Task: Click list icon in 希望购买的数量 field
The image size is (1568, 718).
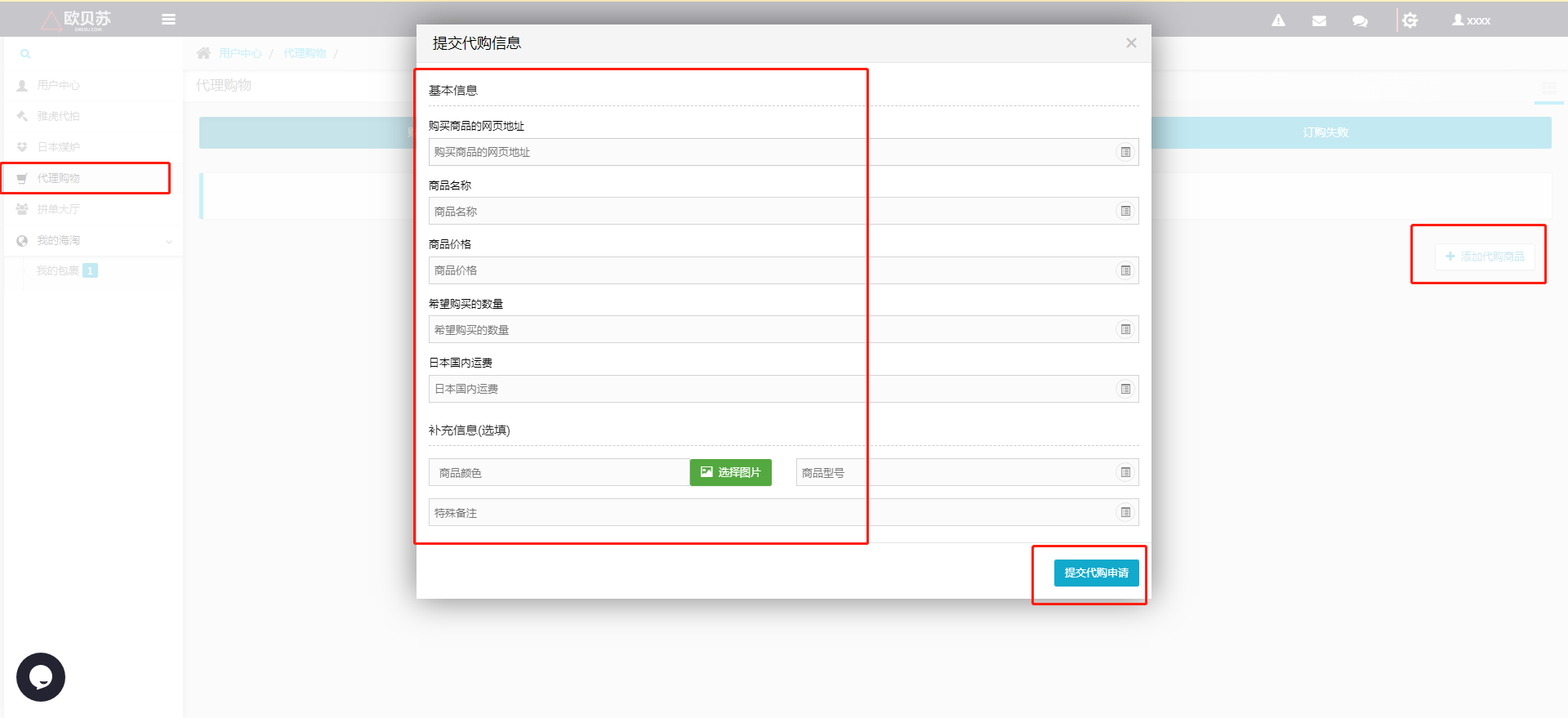Action: [x=1125, y=329]
